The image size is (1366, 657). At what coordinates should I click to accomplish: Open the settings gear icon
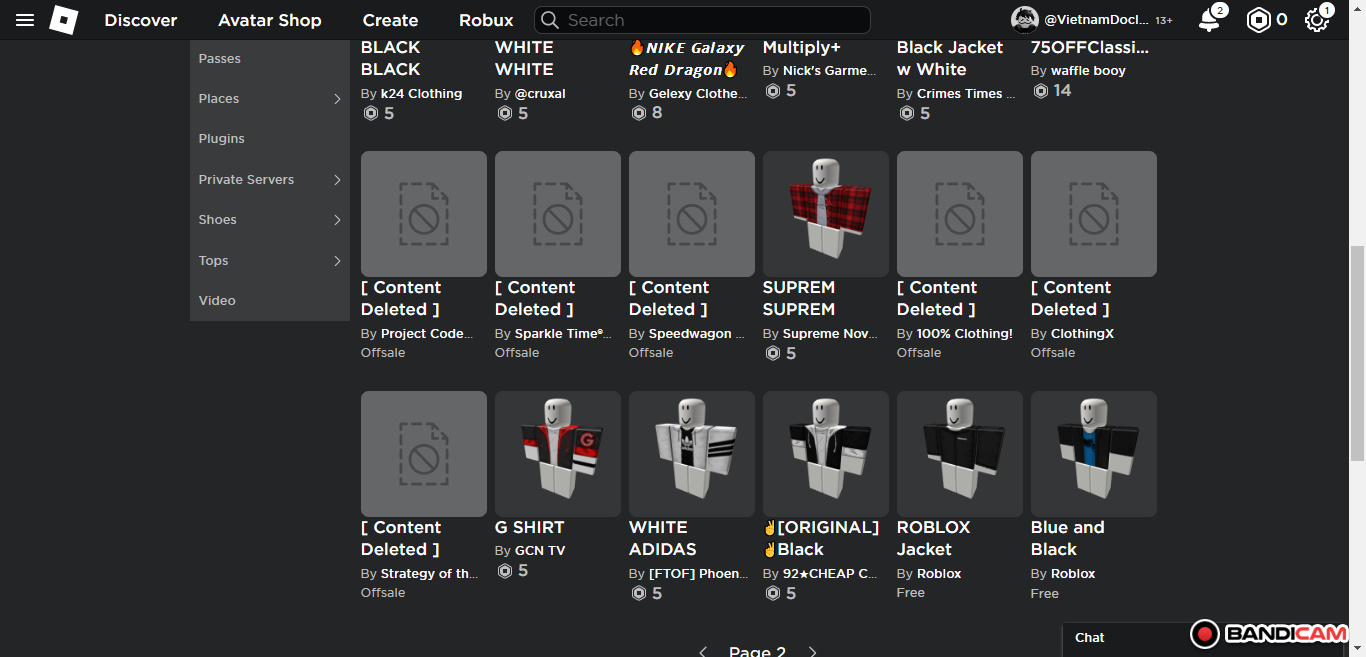(x=1316, y=20)
